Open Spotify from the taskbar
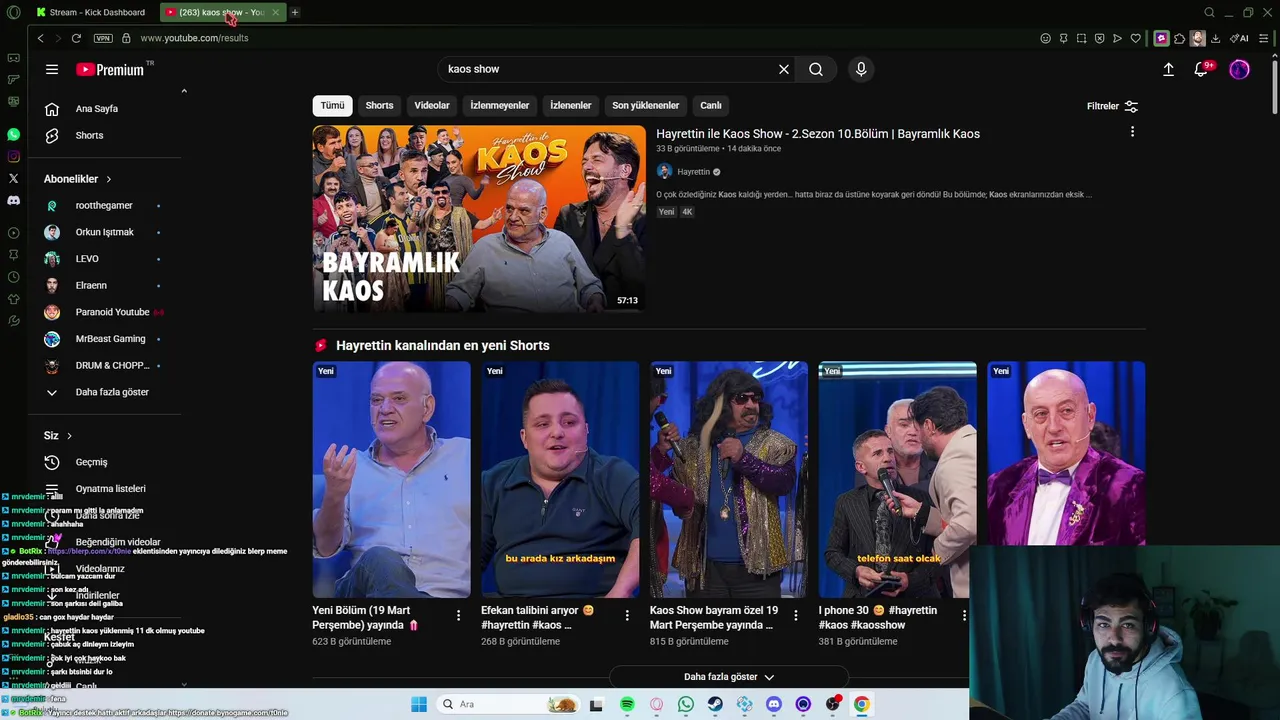The image size is (1280, 720). [x=627, y=704]
